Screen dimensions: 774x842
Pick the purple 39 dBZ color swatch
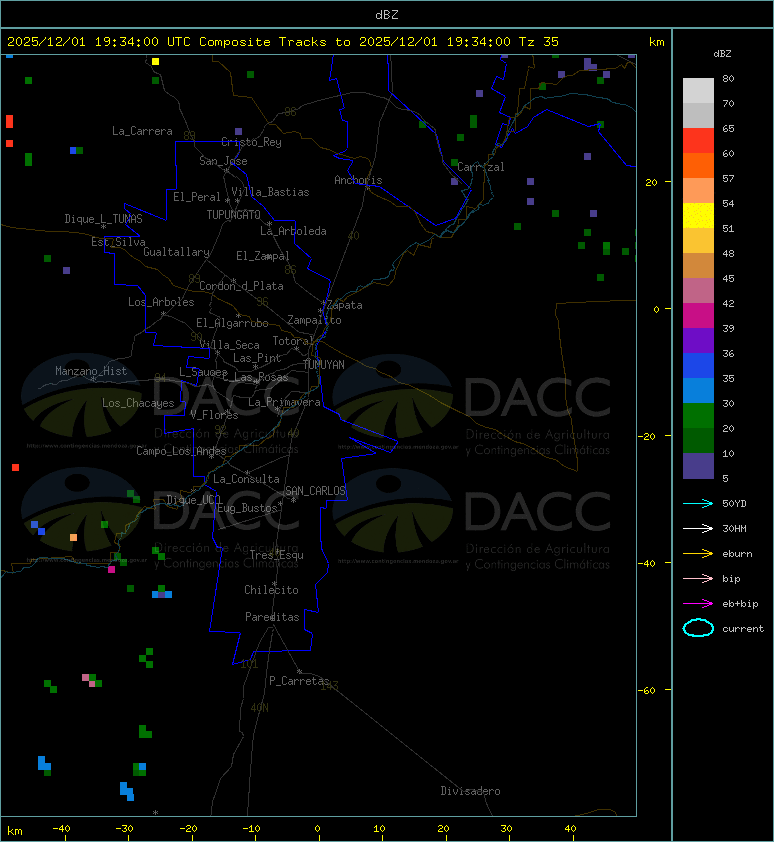[x=698, y=340]
